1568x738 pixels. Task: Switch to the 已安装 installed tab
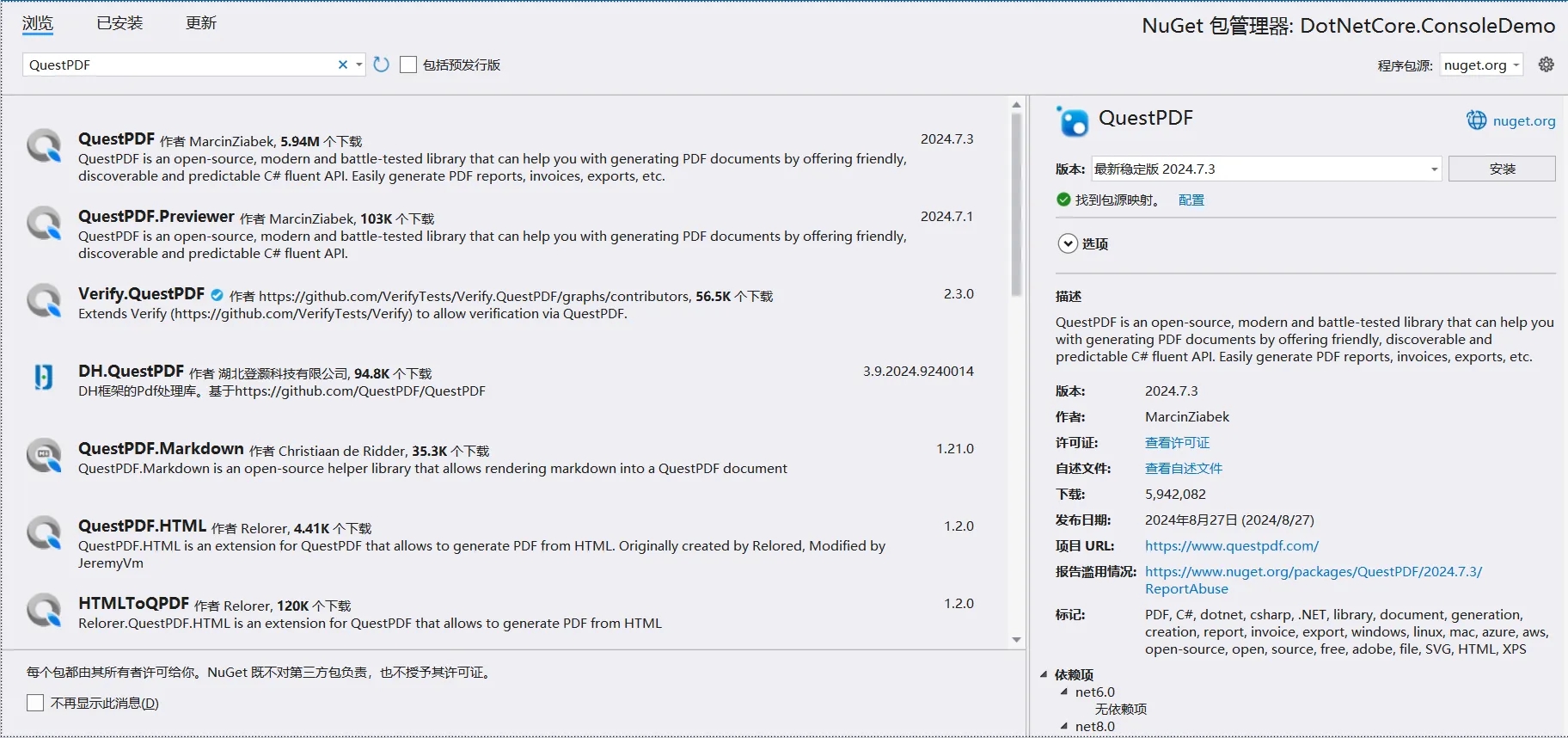119,23
